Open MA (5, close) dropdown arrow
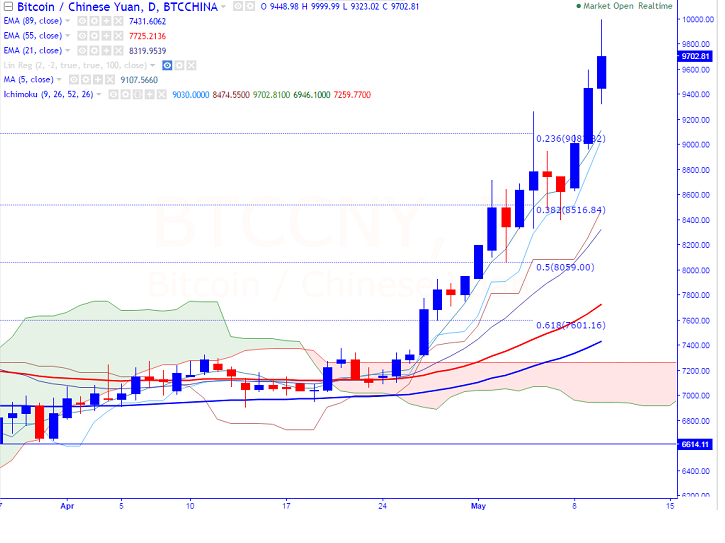This screenshot has width=725, height=543. 59,80
